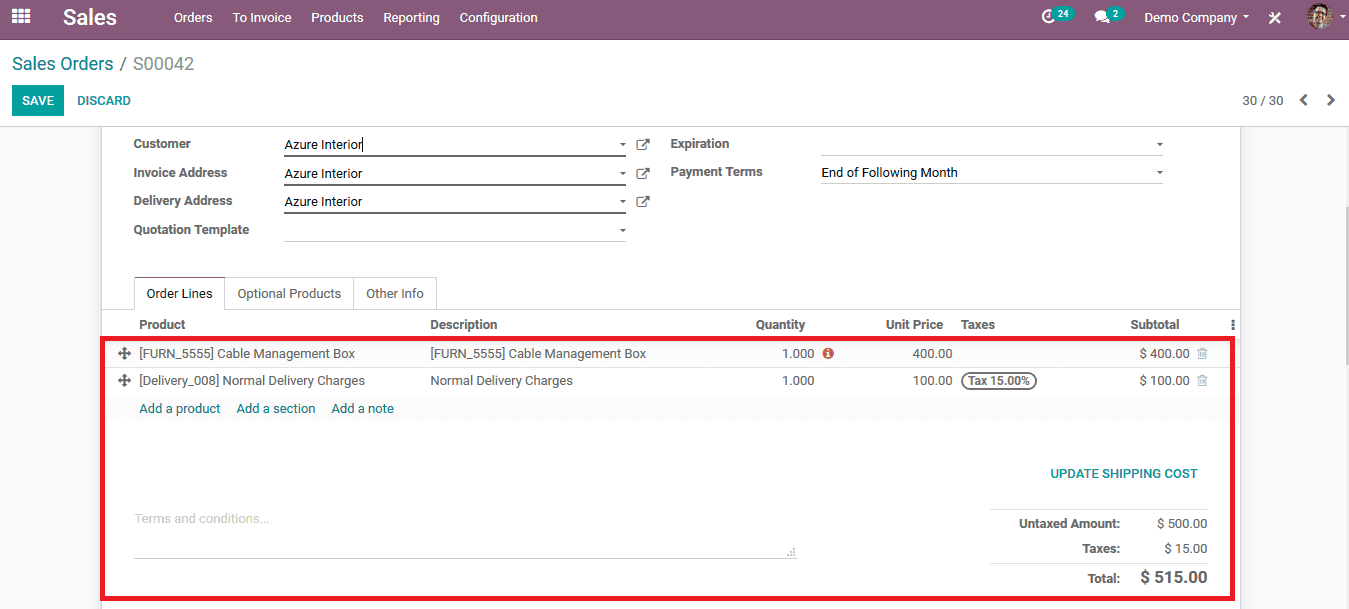
Task: Delete the Cable Management Box order line
Action: click(x=1202, y=353)
